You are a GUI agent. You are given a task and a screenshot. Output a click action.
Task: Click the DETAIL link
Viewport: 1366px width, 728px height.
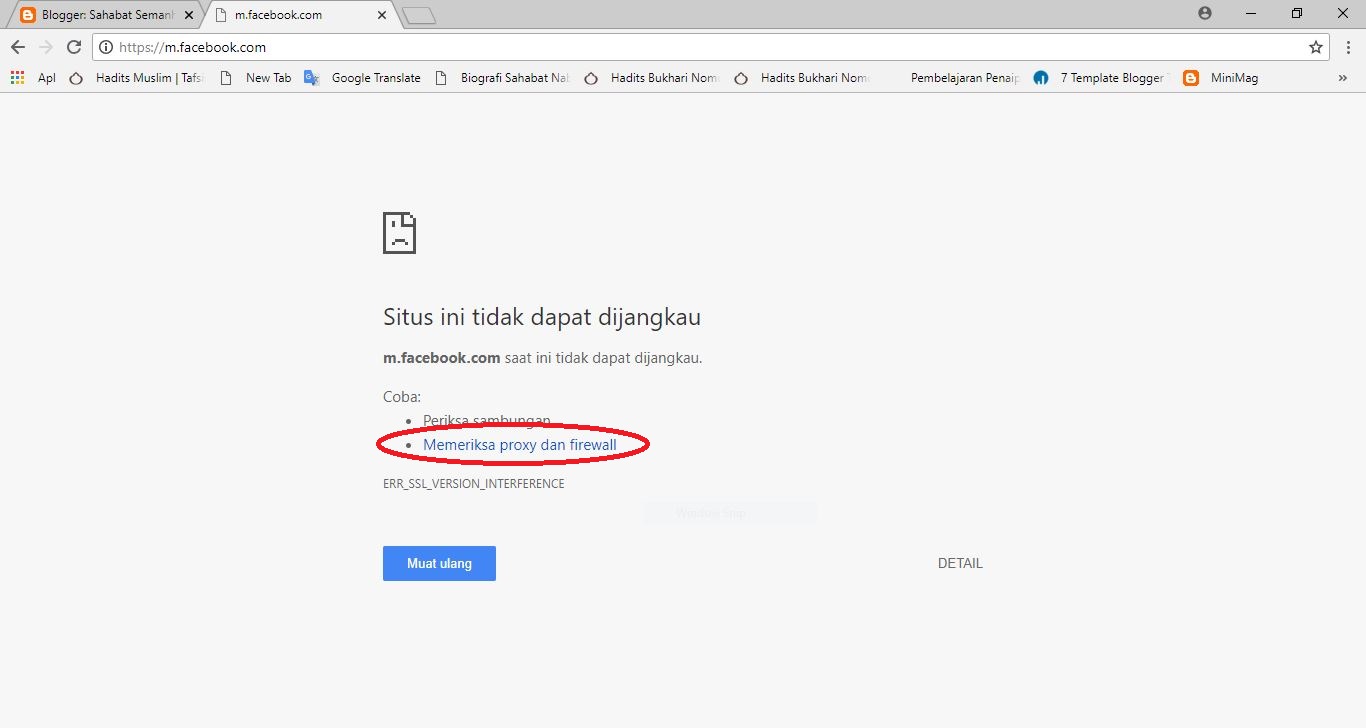point(959,563)
